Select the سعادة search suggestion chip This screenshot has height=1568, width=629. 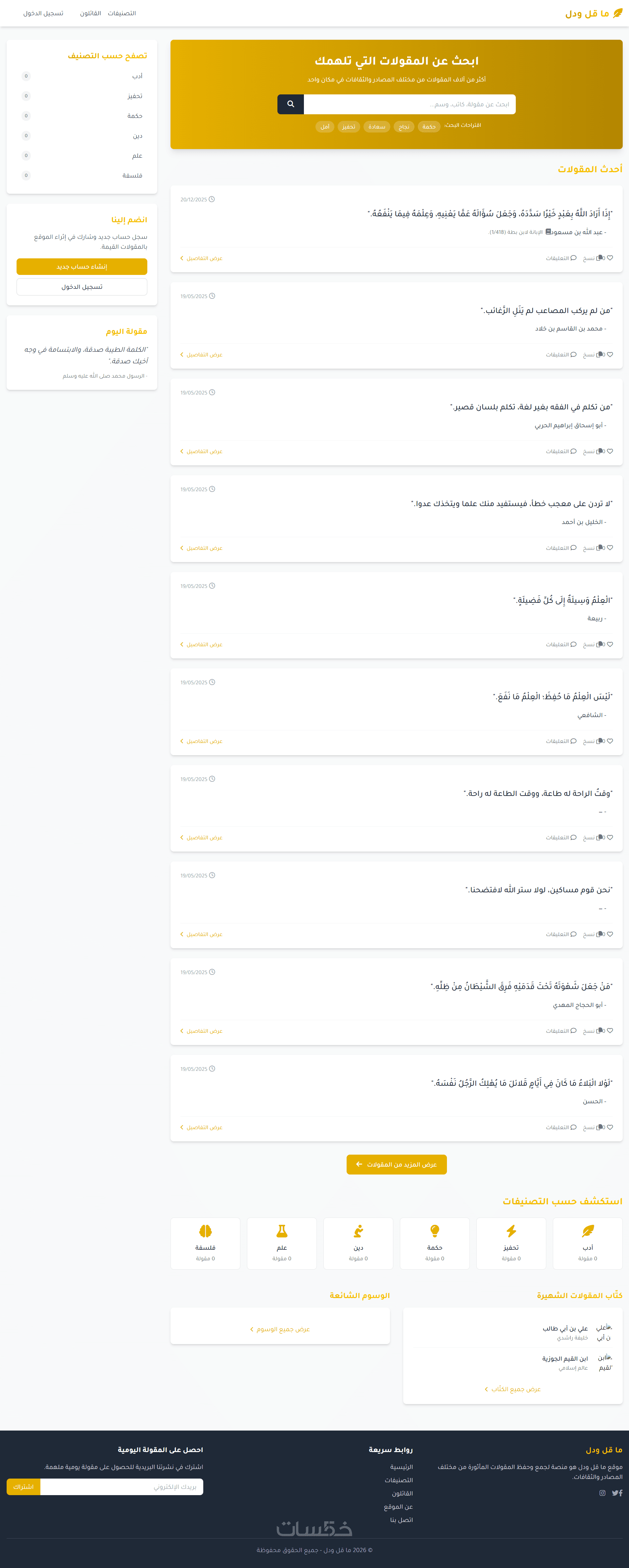[x=376, y=127]
